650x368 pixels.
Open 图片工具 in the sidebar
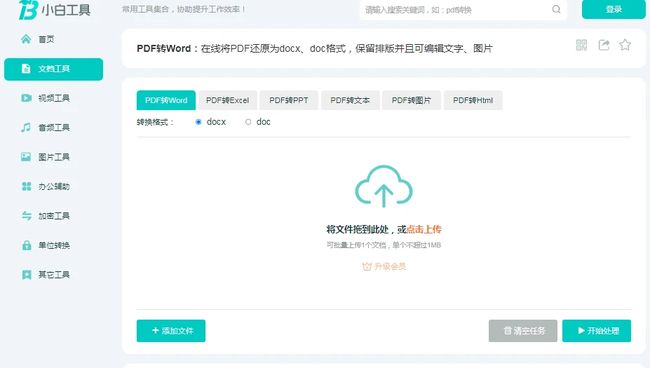coord(53,157)
